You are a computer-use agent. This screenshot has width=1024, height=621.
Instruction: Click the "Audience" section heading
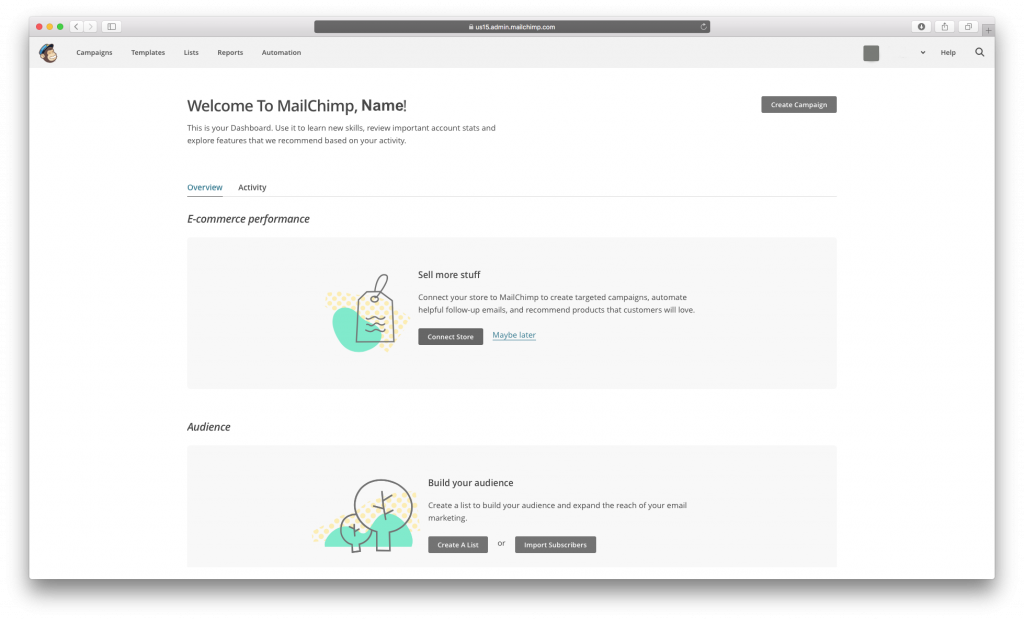coord(209,427)
